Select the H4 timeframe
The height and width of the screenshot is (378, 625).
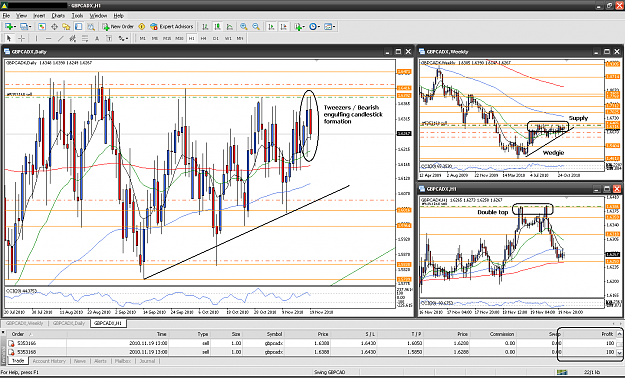pyautogui.click(x=203, y=38)
